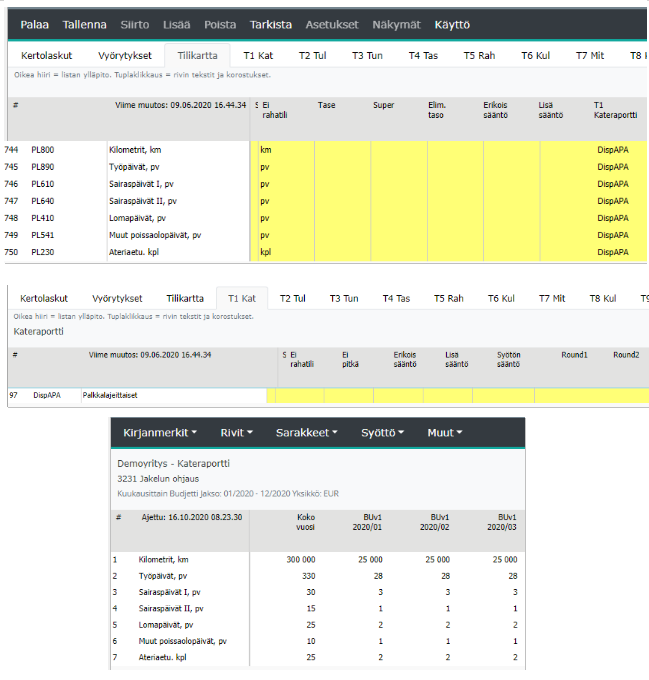This screenshot has height=680, width=649.
Task: Switch to the Kertolaskut tab in top panel
Action: point(44,55)
